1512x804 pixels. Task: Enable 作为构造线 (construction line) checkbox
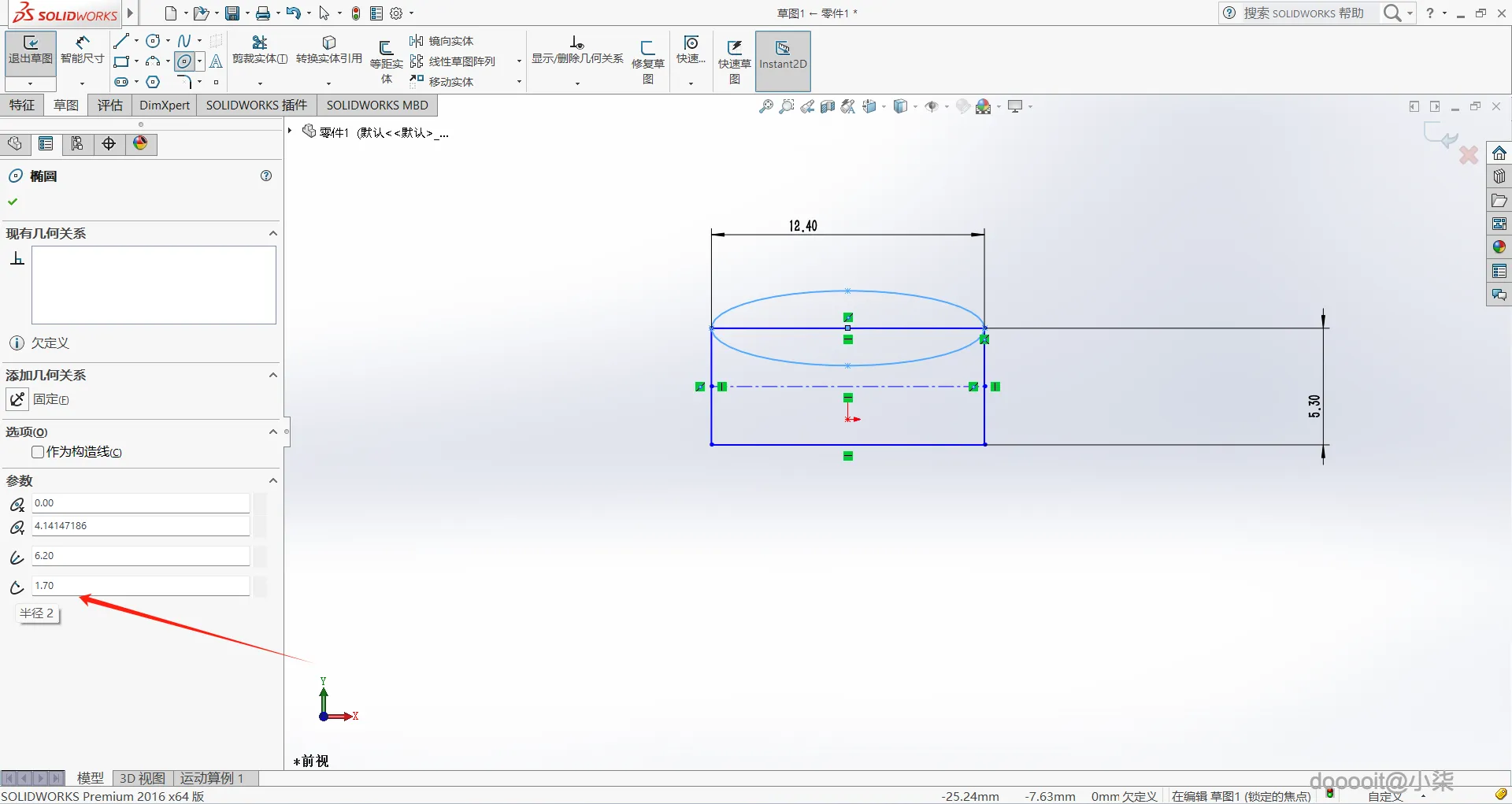[38, 452]
